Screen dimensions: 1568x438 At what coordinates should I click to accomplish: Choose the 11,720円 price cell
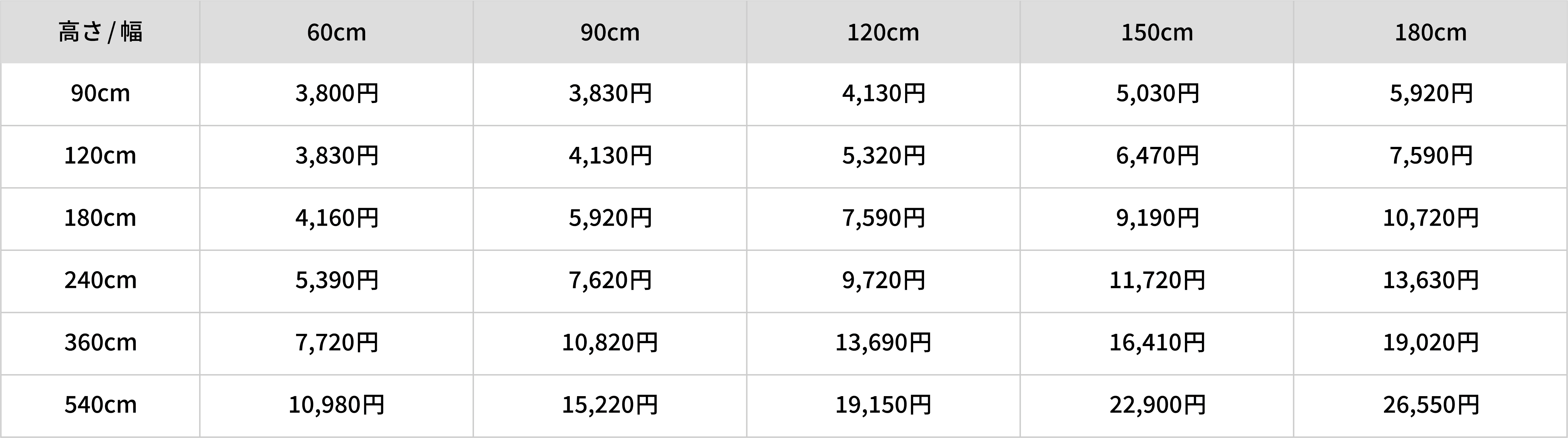point(1157,280)
